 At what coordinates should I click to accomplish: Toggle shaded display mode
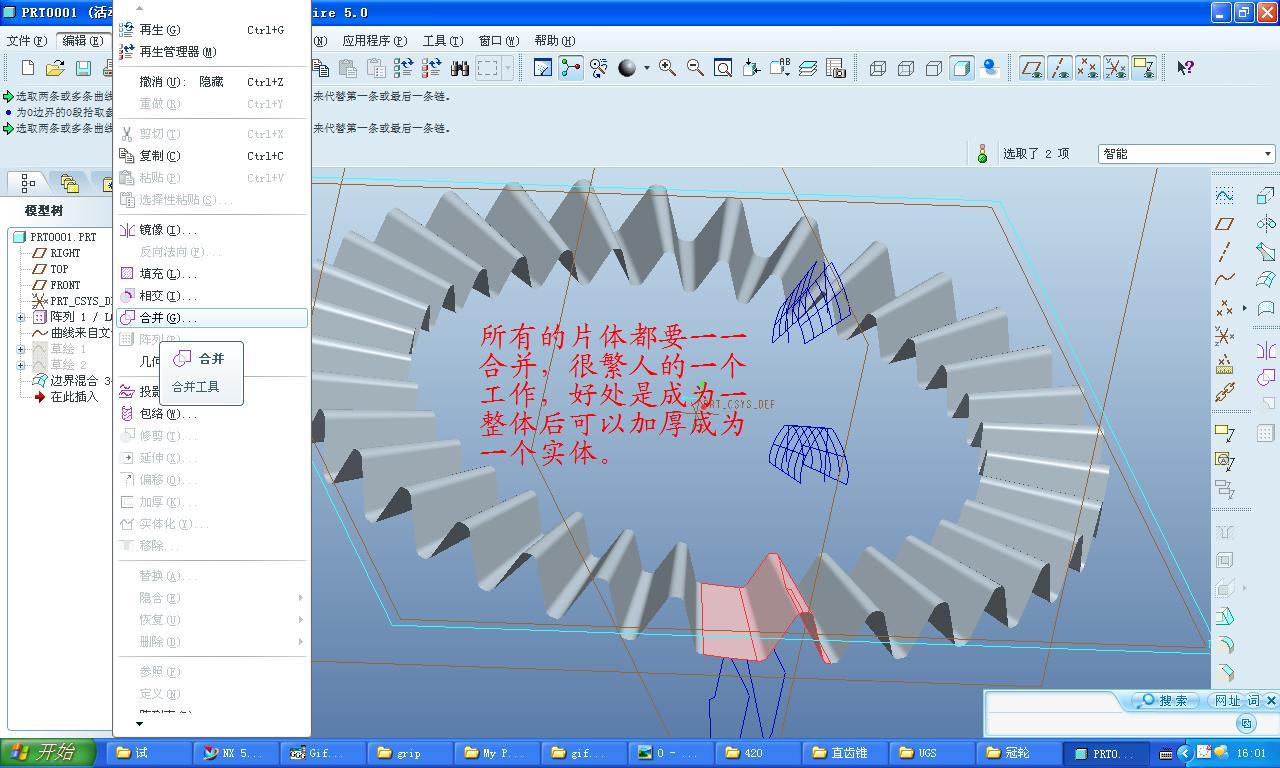point(962,68)
